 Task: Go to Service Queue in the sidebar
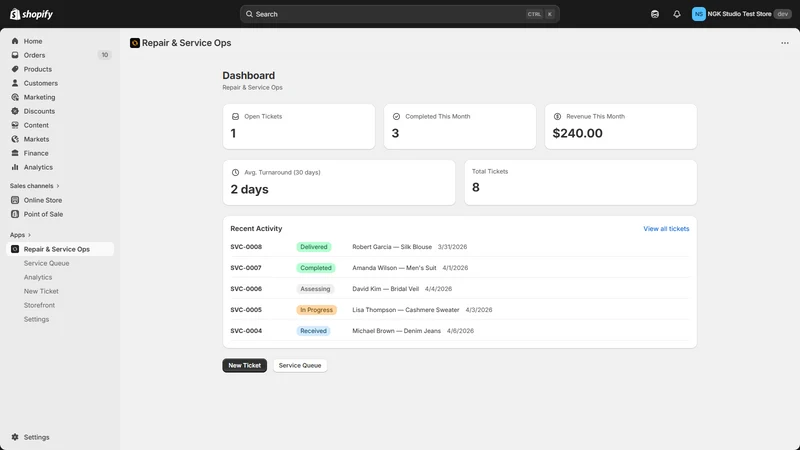tap(46, 263)
